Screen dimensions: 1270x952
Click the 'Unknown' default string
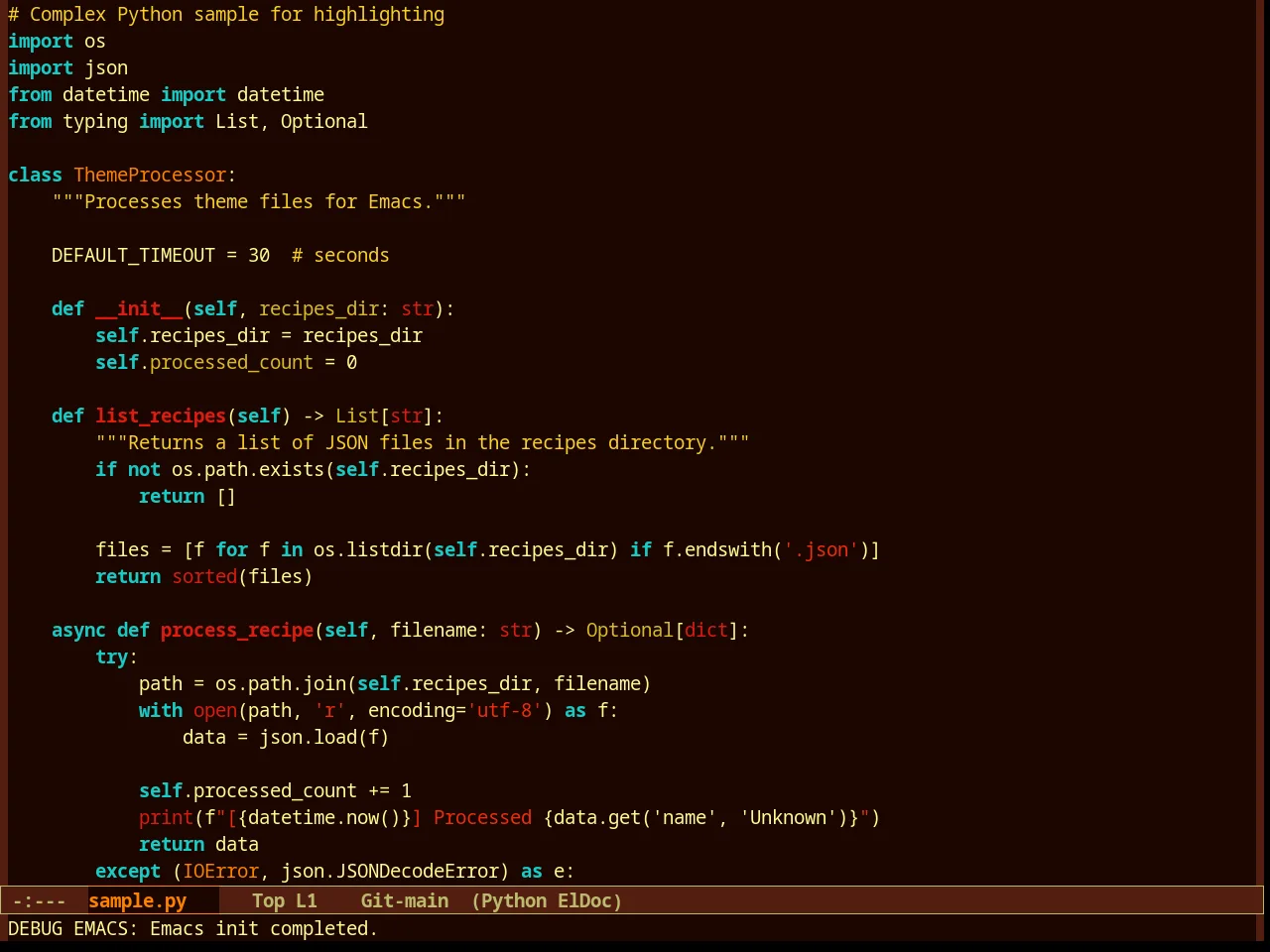pyautogui.click(x=788, y=817)
